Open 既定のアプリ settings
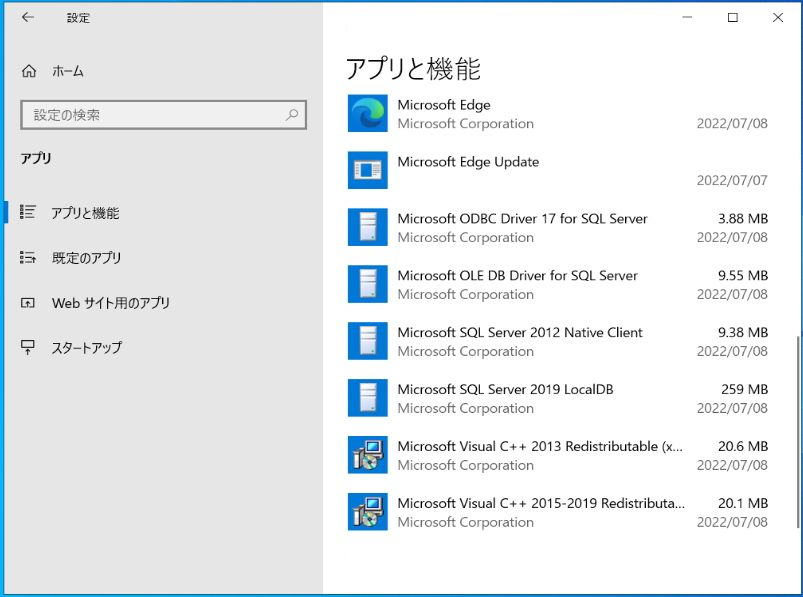 point(87,258)
